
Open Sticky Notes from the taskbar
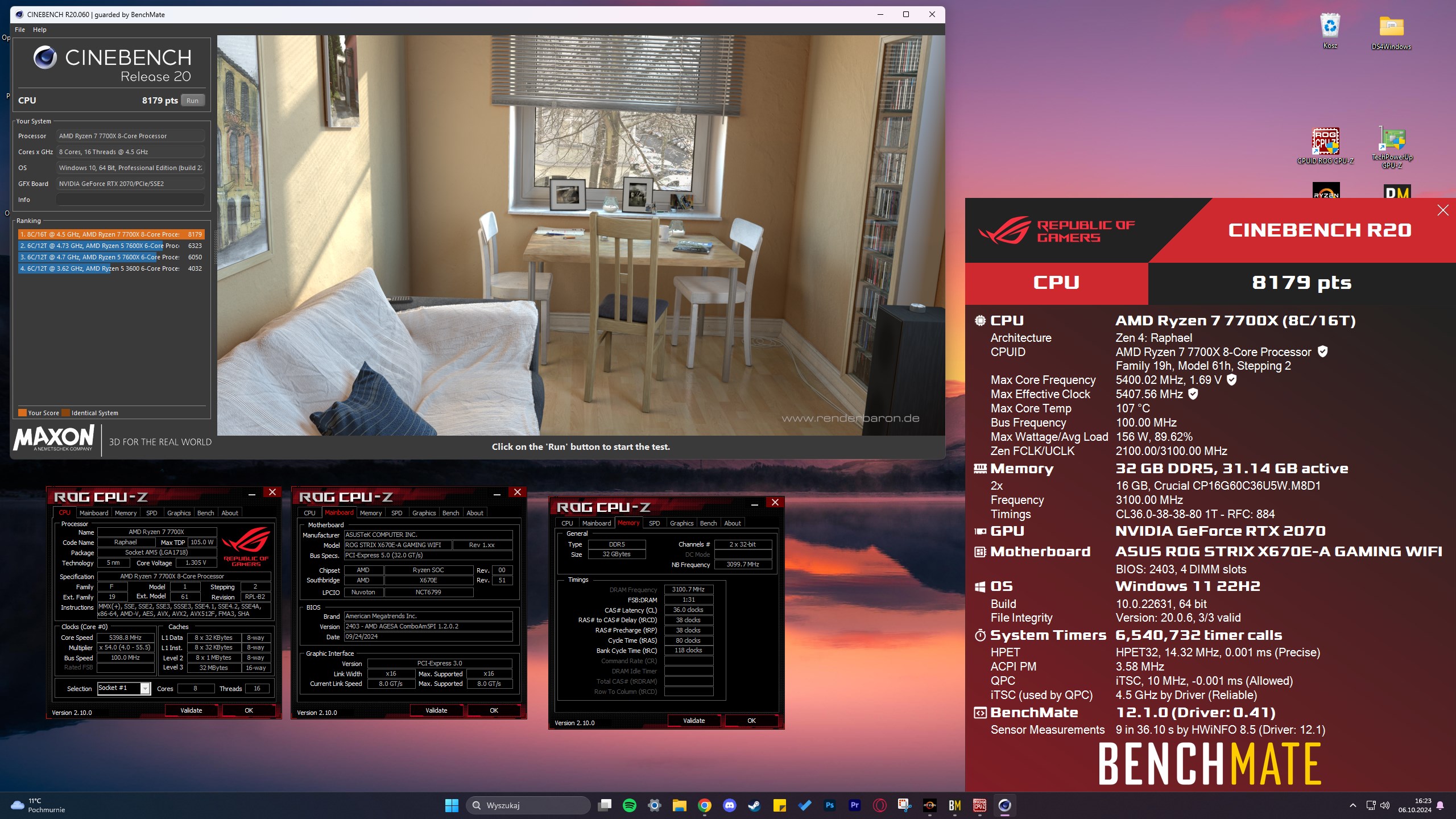[780, 805]
